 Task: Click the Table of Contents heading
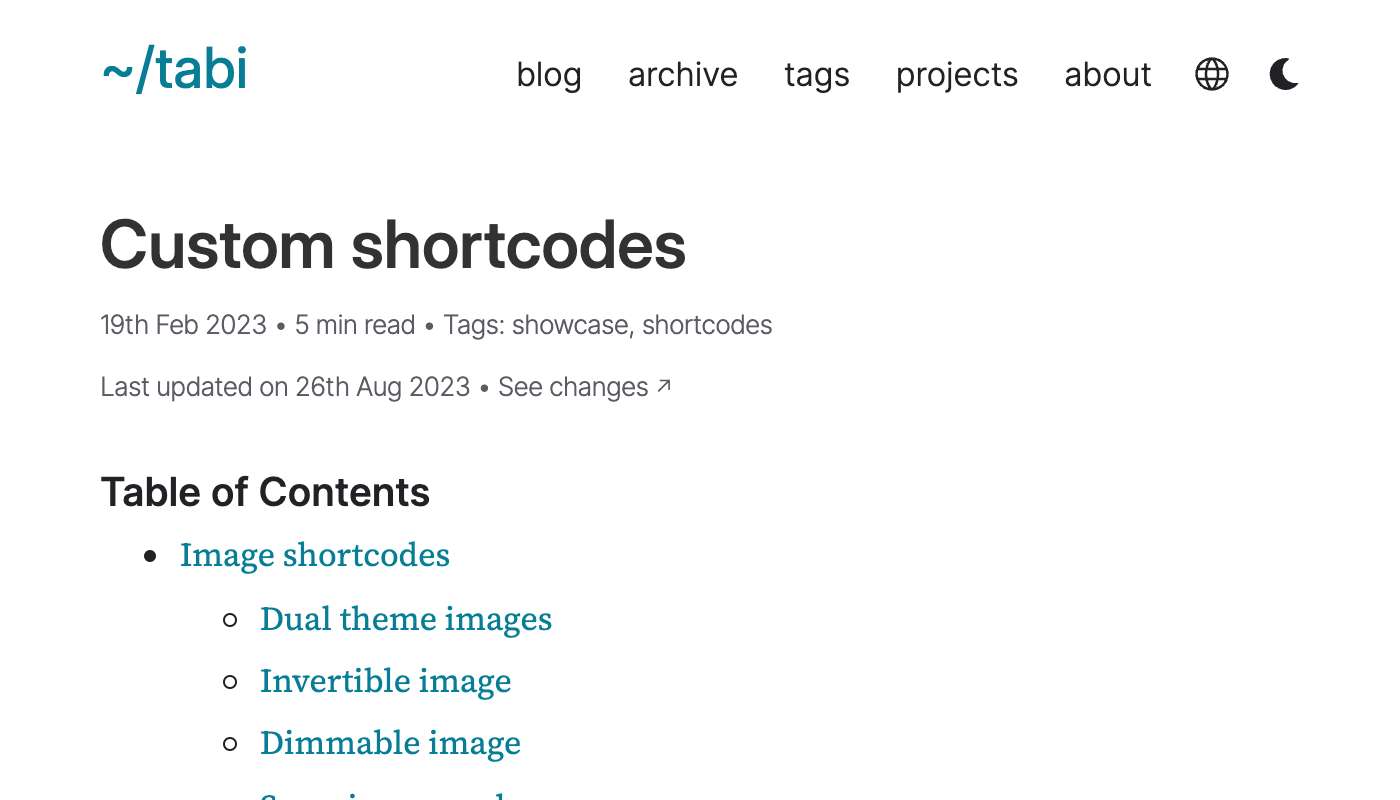tap(265, 491)
